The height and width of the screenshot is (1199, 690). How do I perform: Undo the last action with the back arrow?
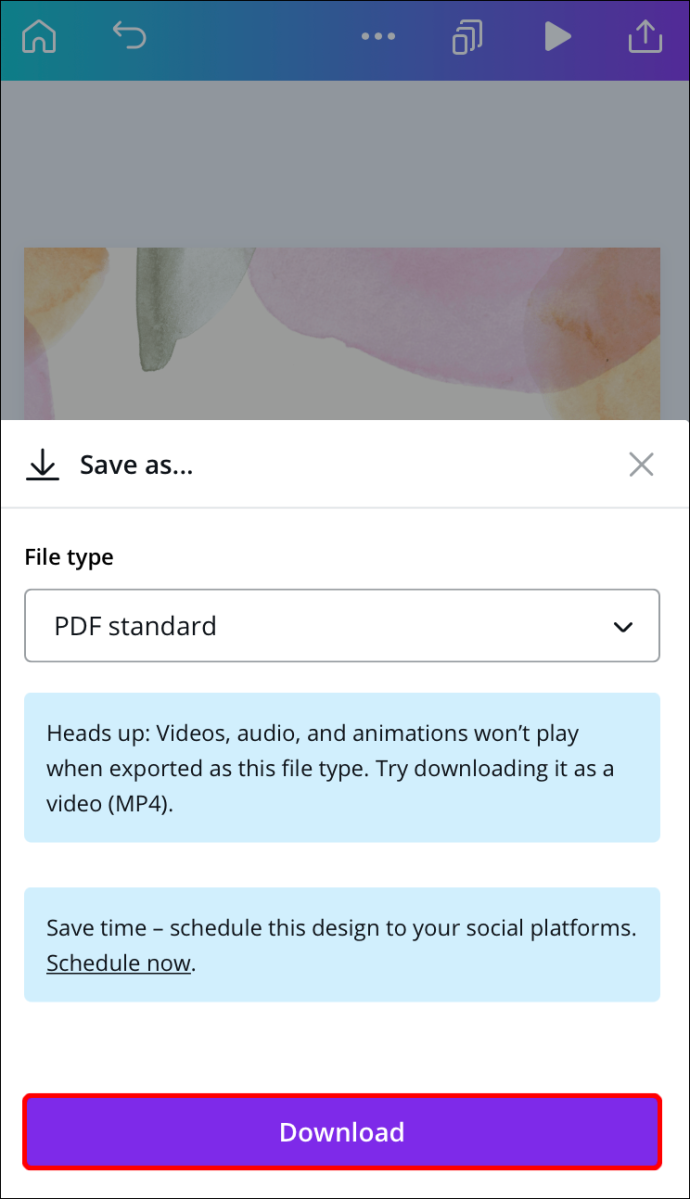click(129, 34)
